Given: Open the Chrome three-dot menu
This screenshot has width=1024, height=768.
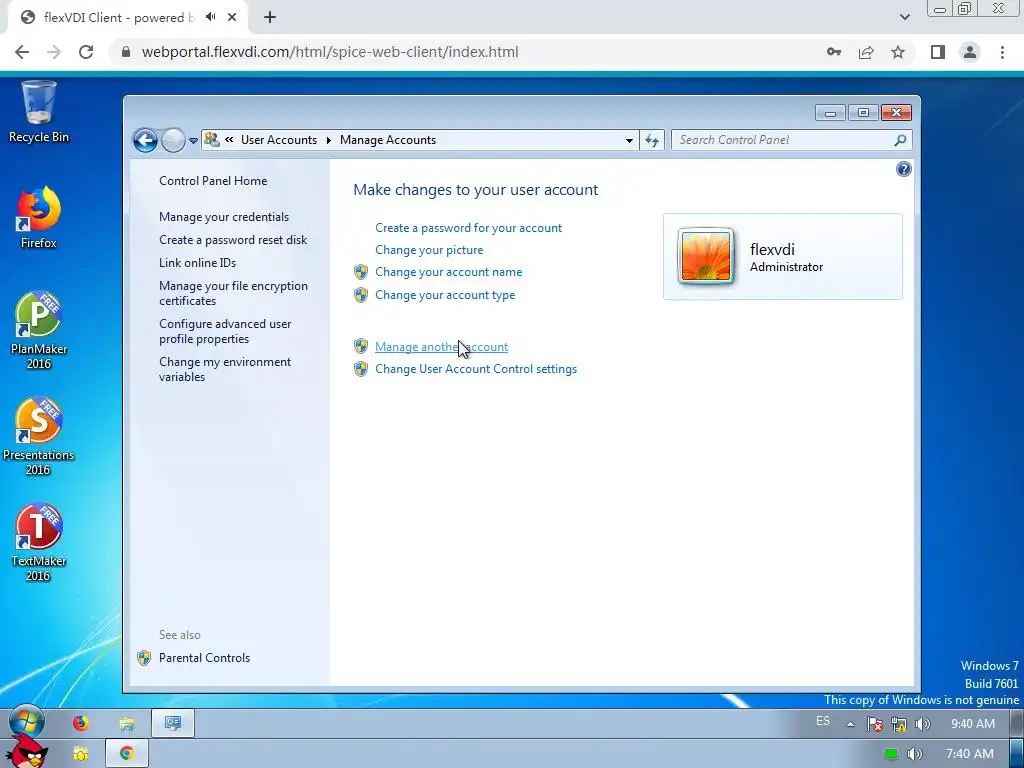Looking at the screenshot, I should click(1002, 52).
